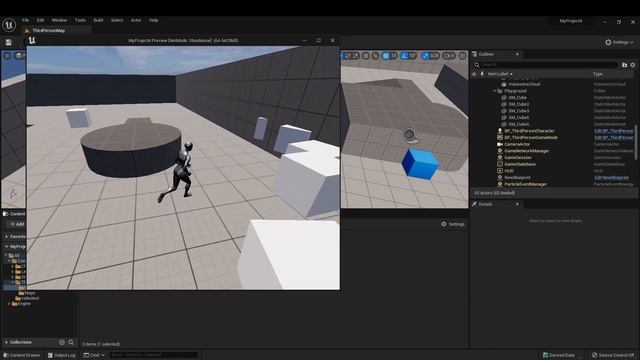
Task: Toggle scale snapping in the viewport toolbar
Action: tap(425, 56)
